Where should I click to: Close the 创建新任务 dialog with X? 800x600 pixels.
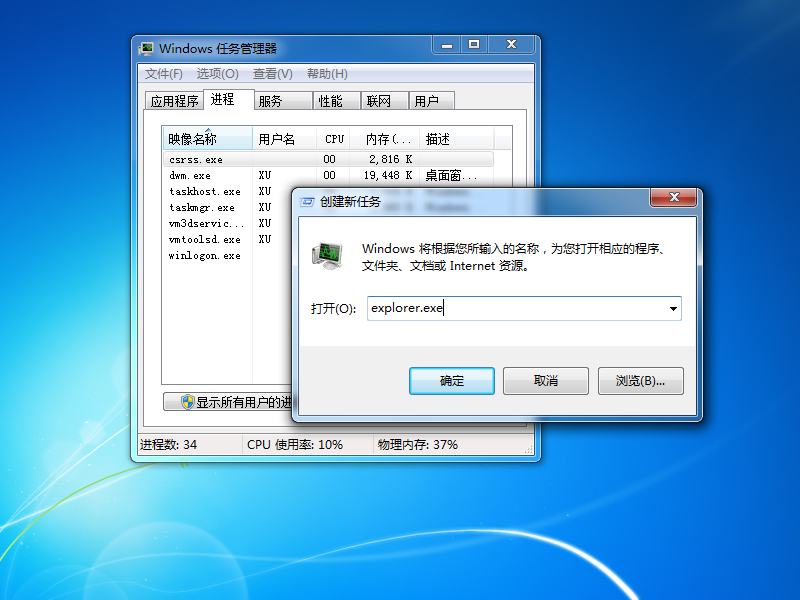[x=673, y=197]
